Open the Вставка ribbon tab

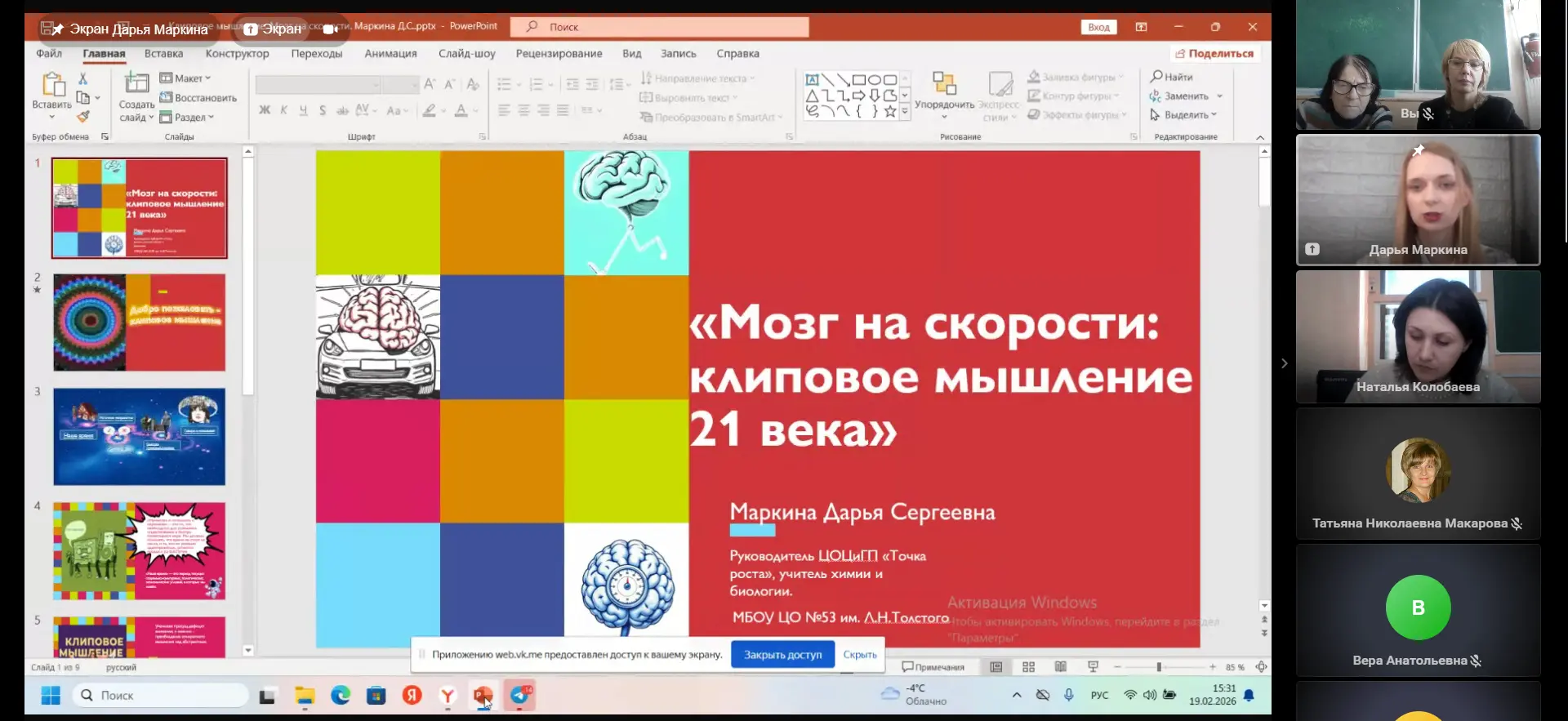click(163, 54)
